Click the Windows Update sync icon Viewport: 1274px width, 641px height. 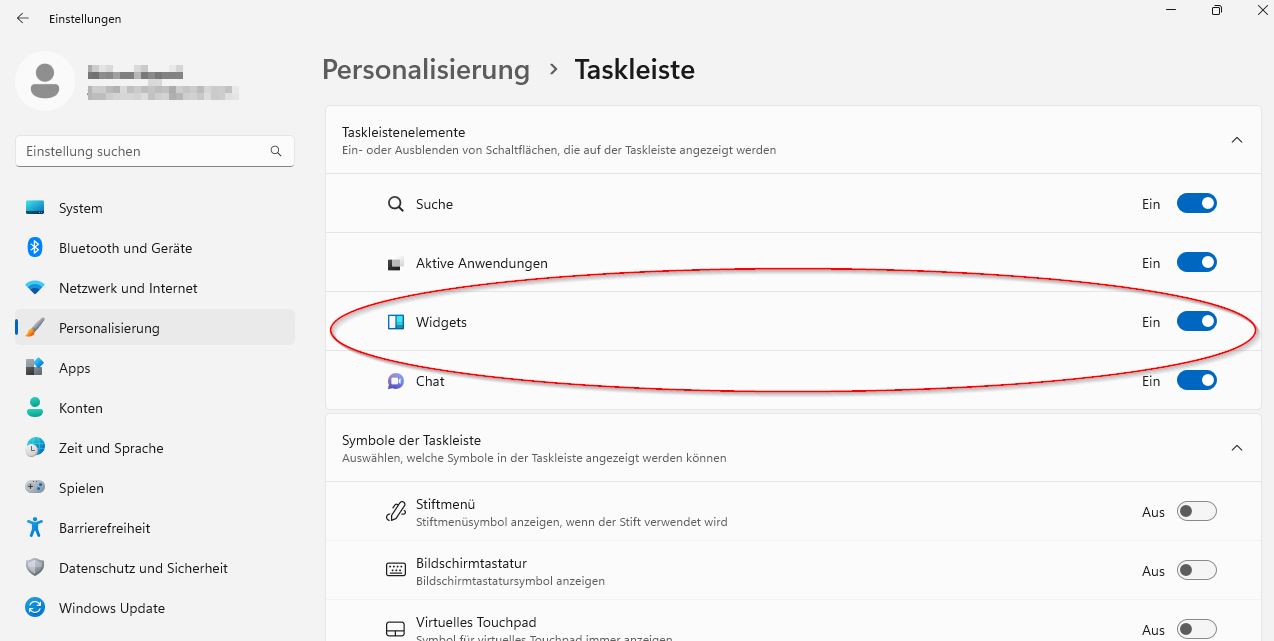[35, 608]
